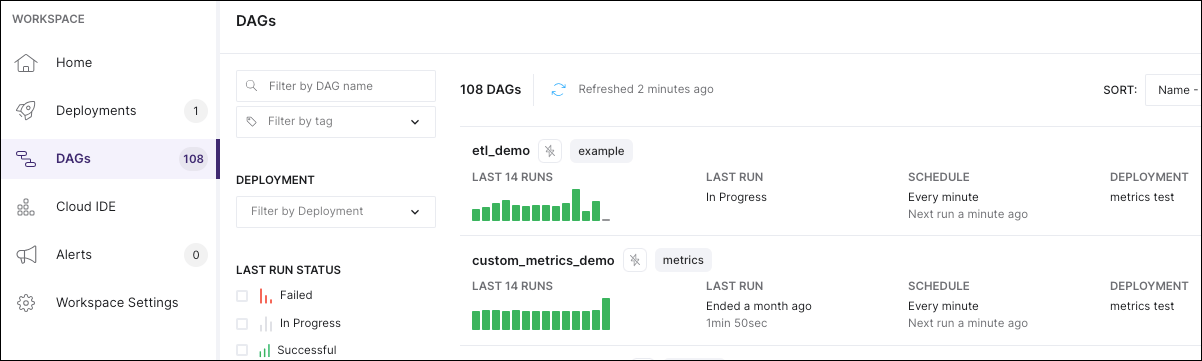Click the icon beside custom_metrics_demo name
This screenshot has width=1202, height=361.
tap(635, 260)
